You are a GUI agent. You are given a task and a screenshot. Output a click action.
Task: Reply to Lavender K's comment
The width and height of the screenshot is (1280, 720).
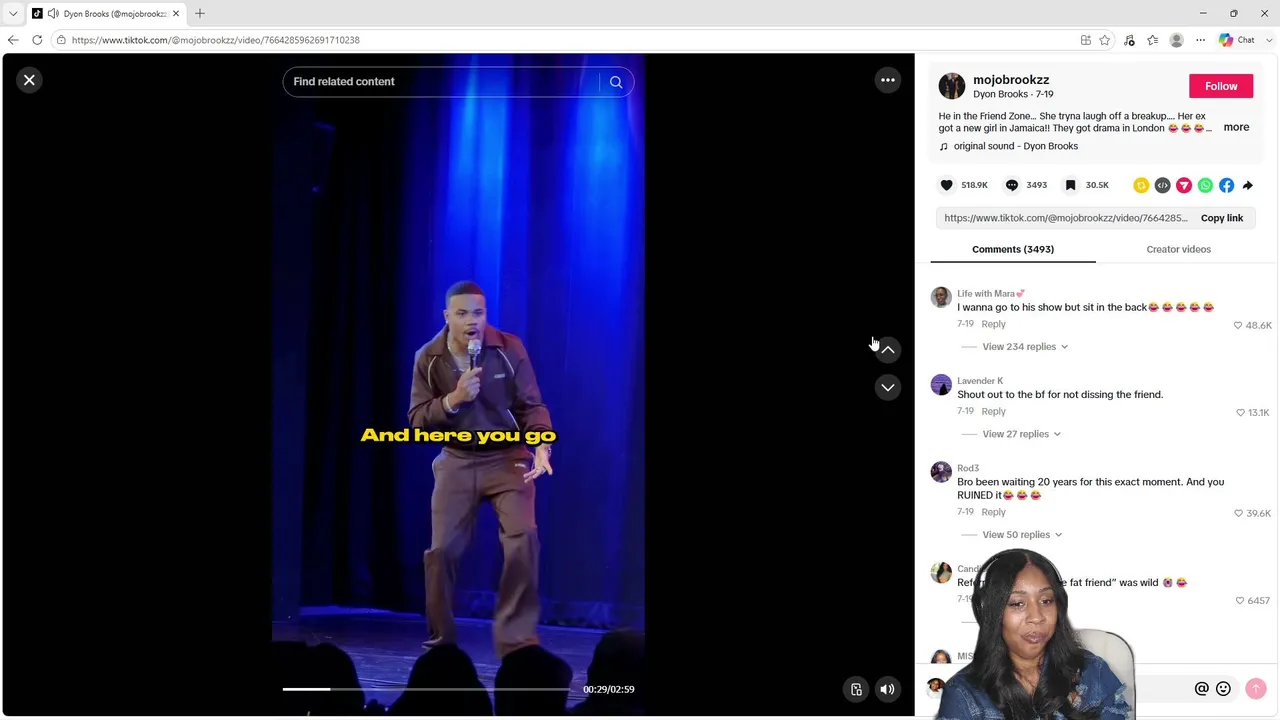(993, 411)
